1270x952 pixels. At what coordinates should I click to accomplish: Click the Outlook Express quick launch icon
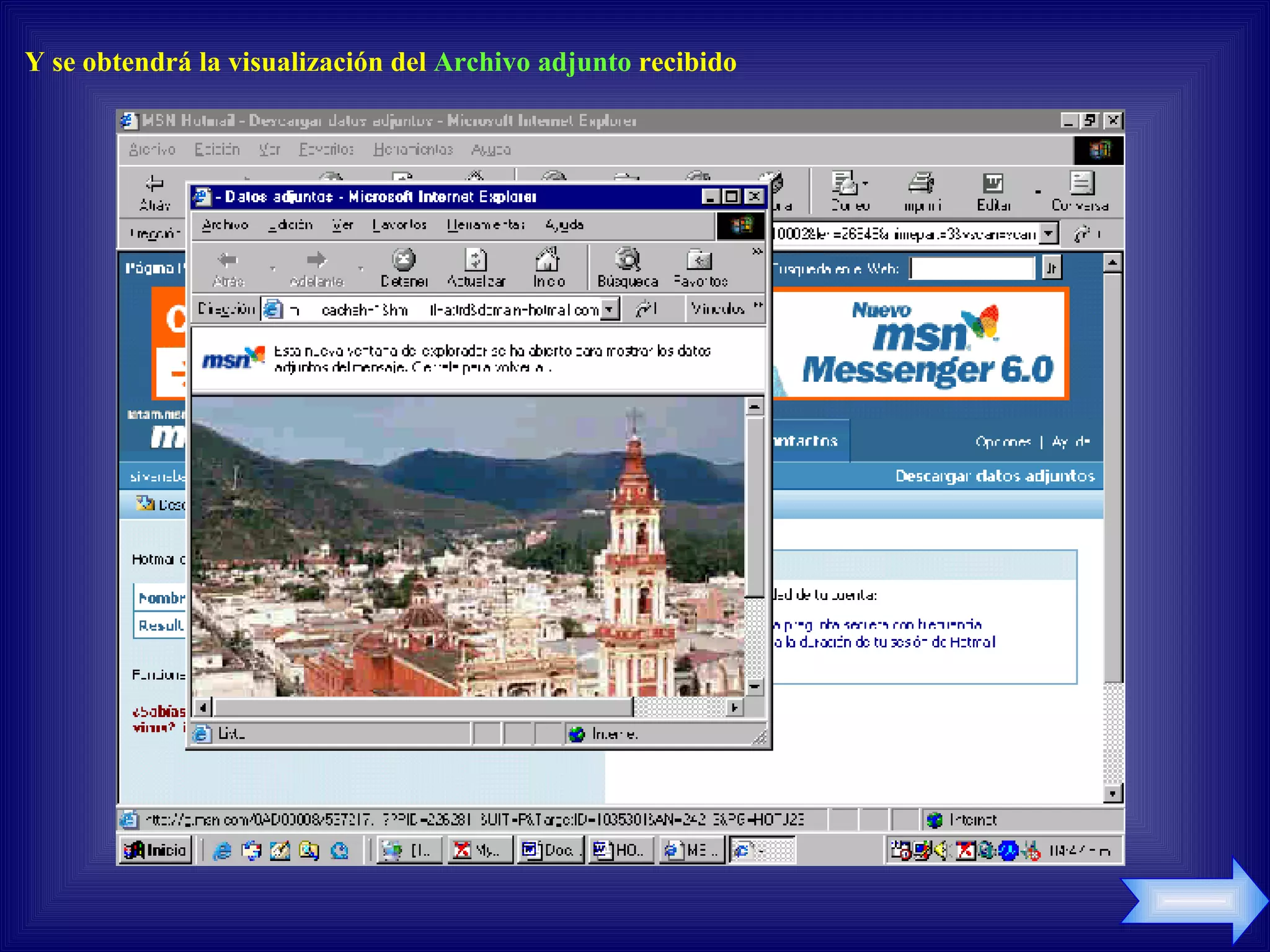point(251,850)
